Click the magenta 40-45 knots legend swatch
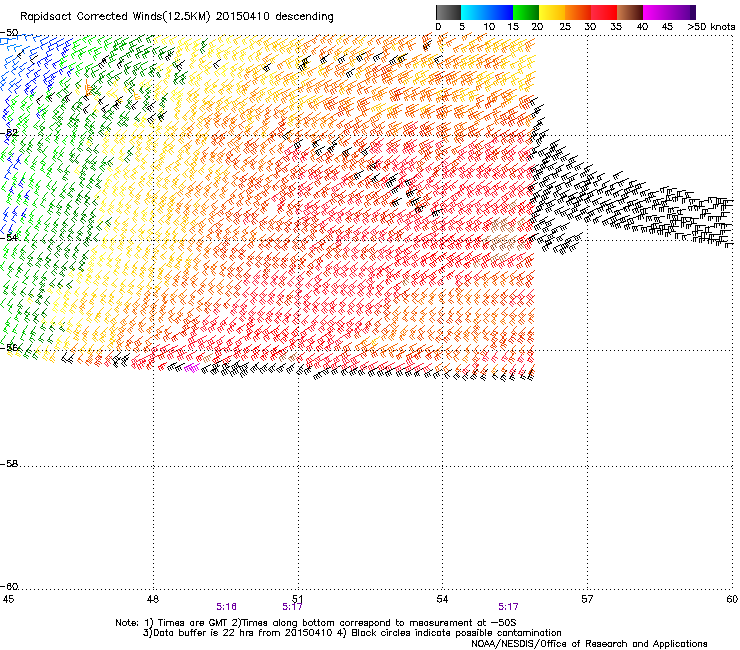The height and width of the screenshot is (650, 740). click(x=656, y=12)
